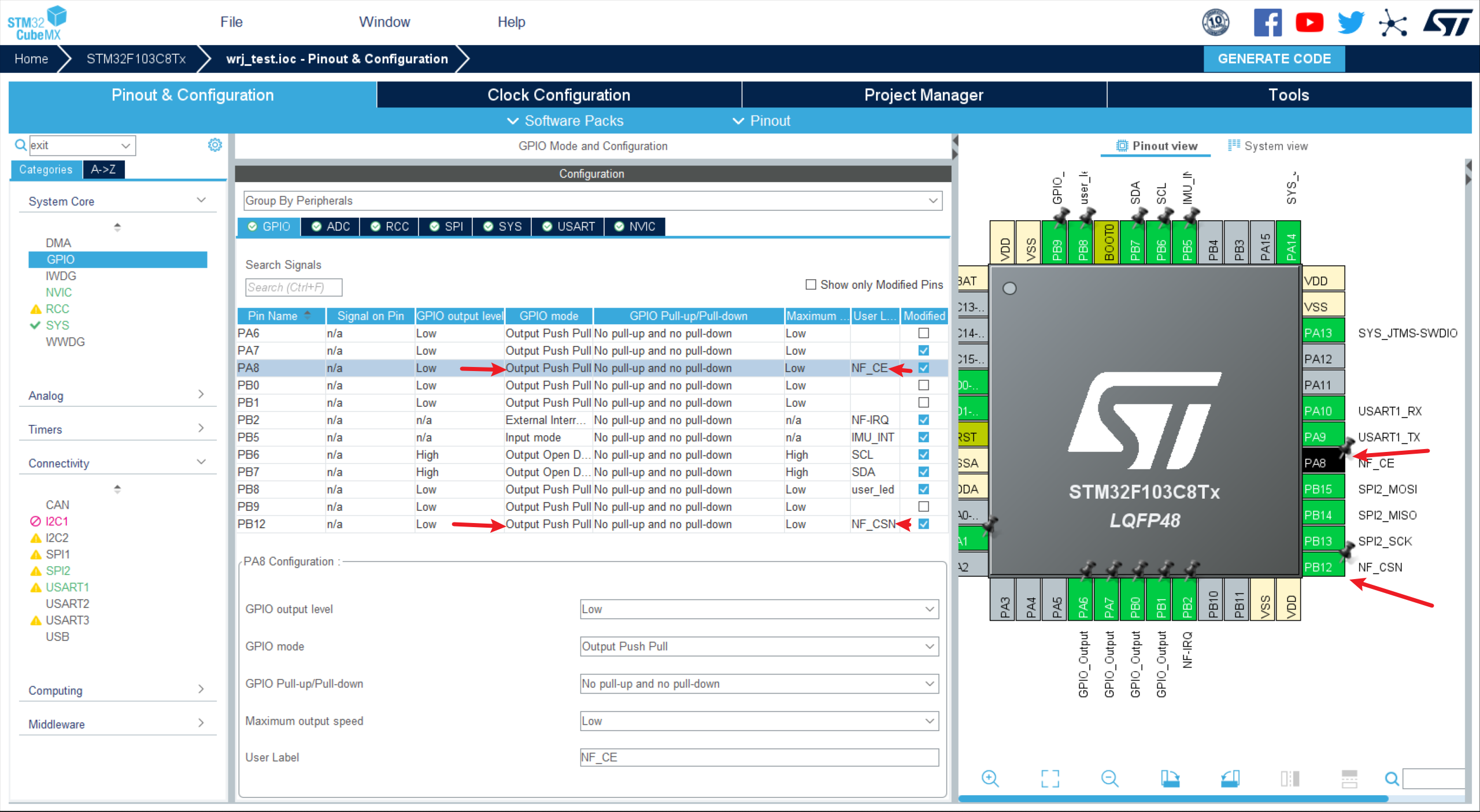Click the horizontal scrollbar under the chip view

click(x=1174, y=799)
